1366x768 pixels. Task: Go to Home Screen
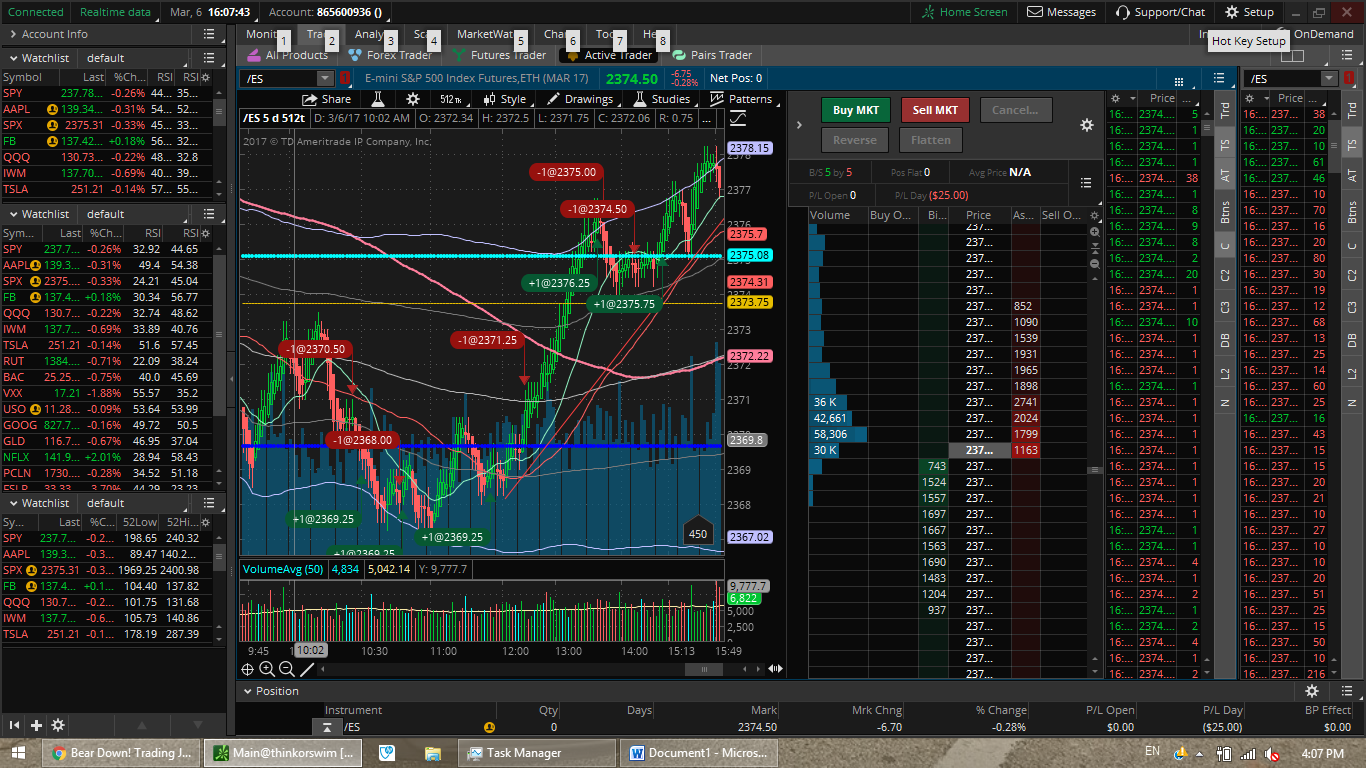[965, 12]
